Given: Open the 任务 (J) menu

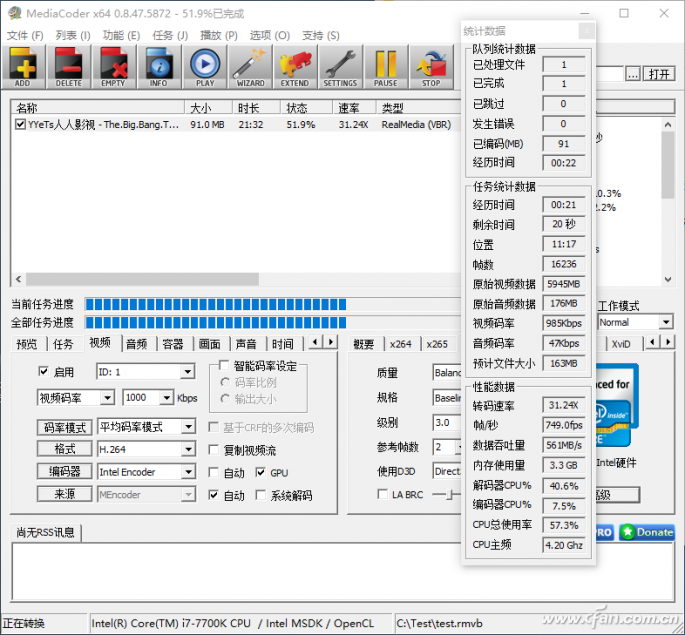Looking at the screenshot, I should tap(170, 35).
